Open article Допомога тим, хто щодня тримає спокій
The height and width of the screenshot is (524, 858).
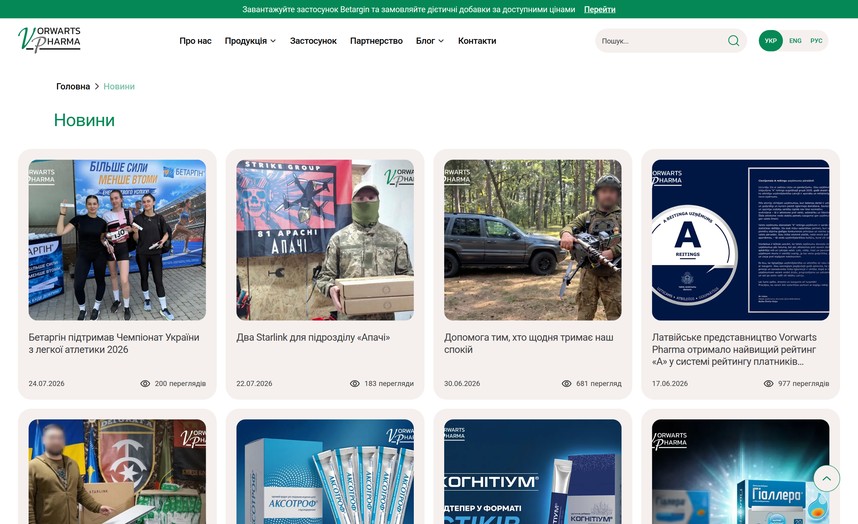tap(529, 343)
